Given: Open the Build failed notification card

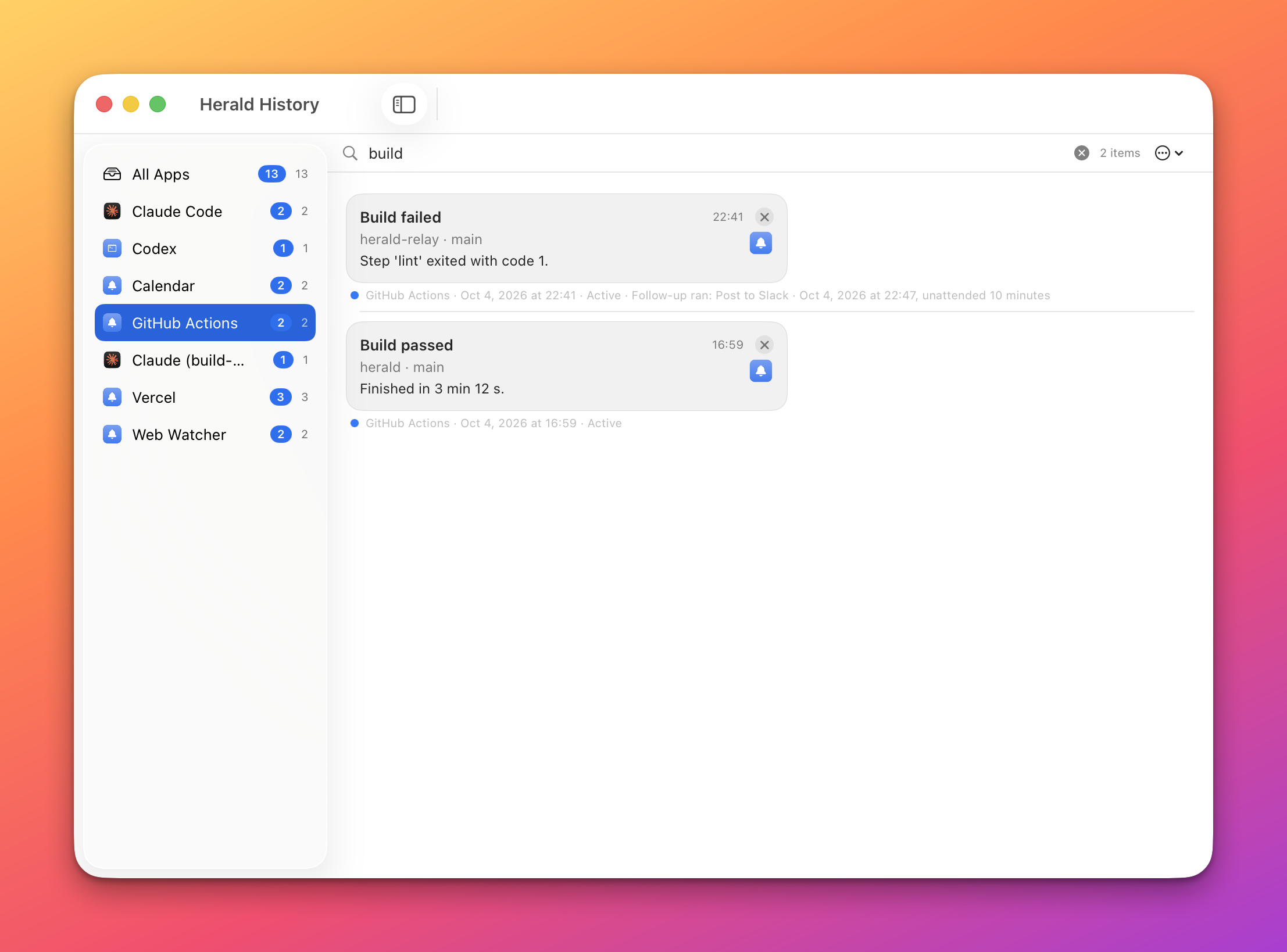Looking at the screenshot, I should [567, 238].
